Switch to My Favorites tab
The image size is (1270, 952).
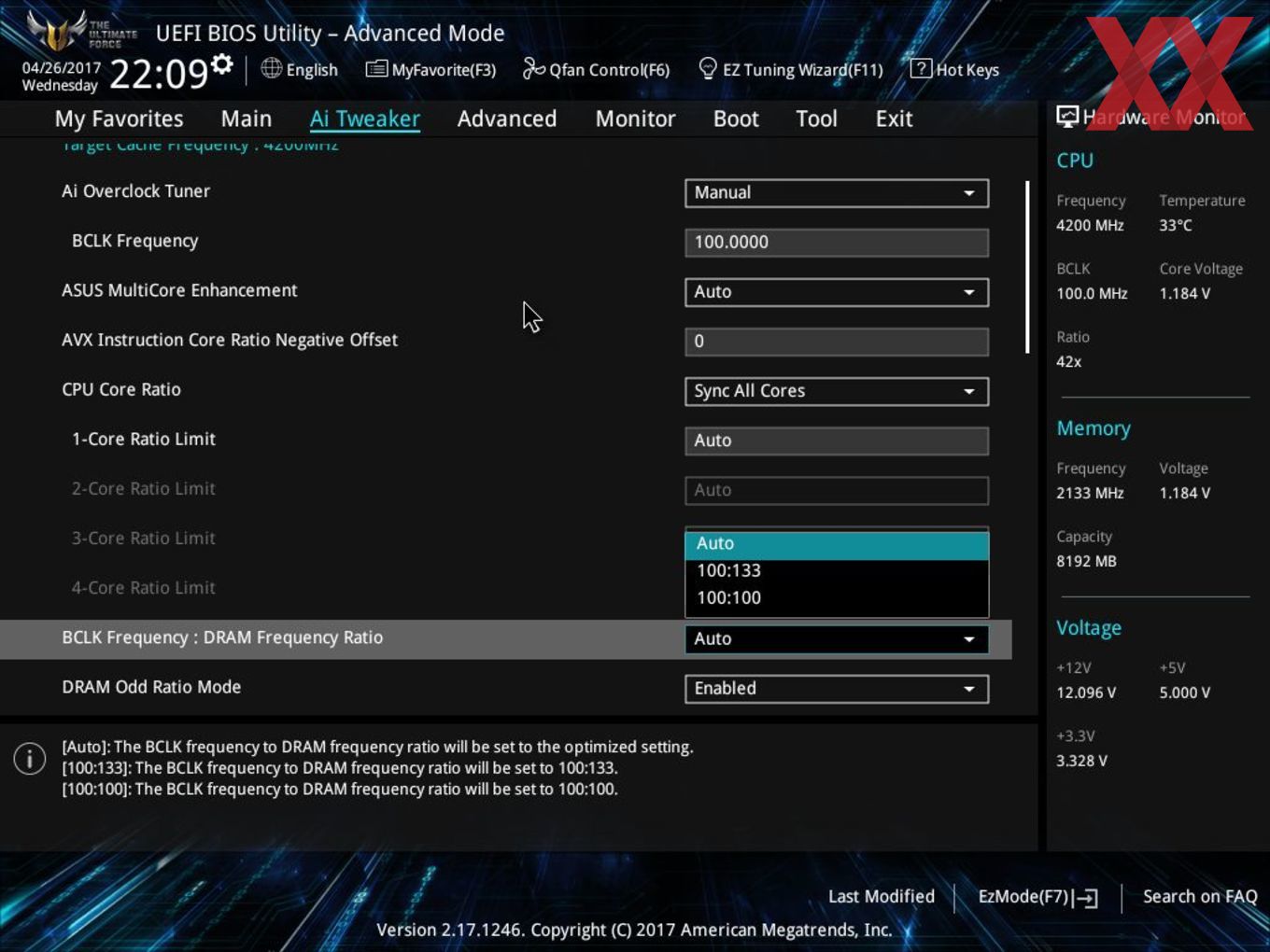(x=119, y=119)
